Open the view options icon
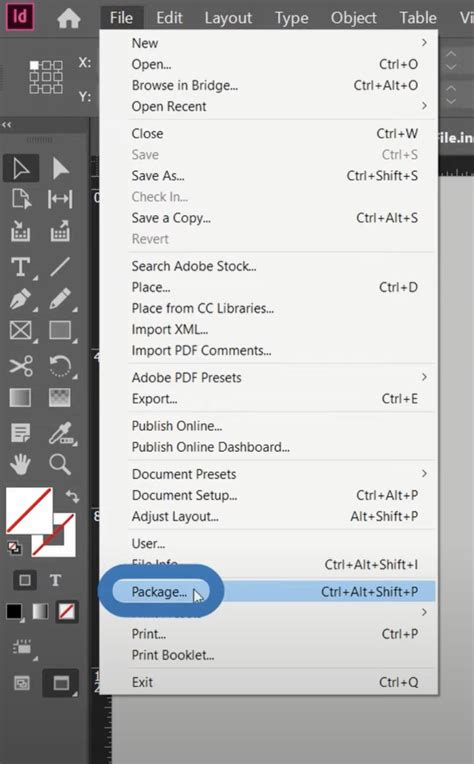This screenshot has height=764, width=474. pyautogui.click(x=22, y=648)
